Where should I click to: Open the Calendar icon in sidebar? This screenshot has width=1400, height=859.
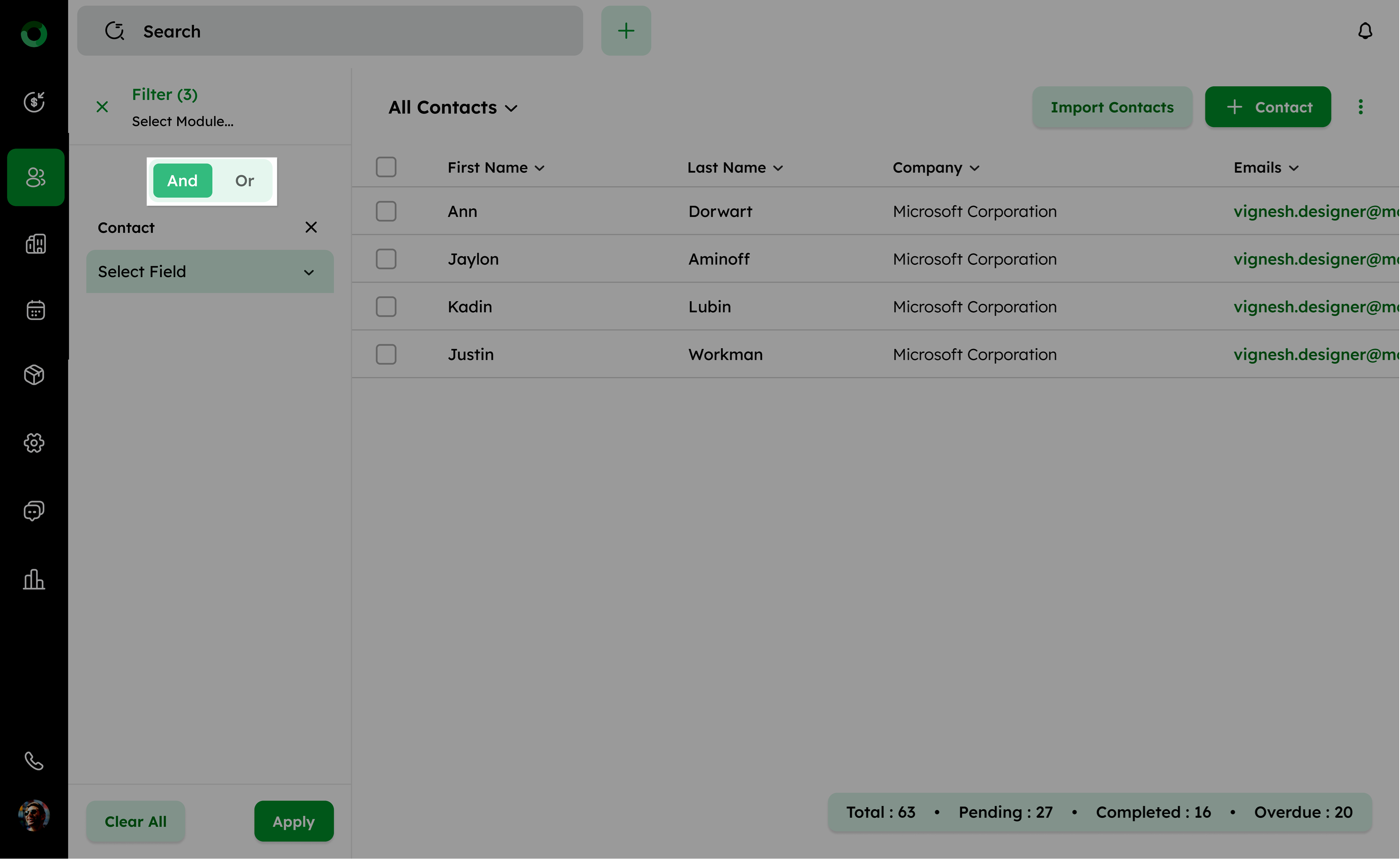[35, 310]
